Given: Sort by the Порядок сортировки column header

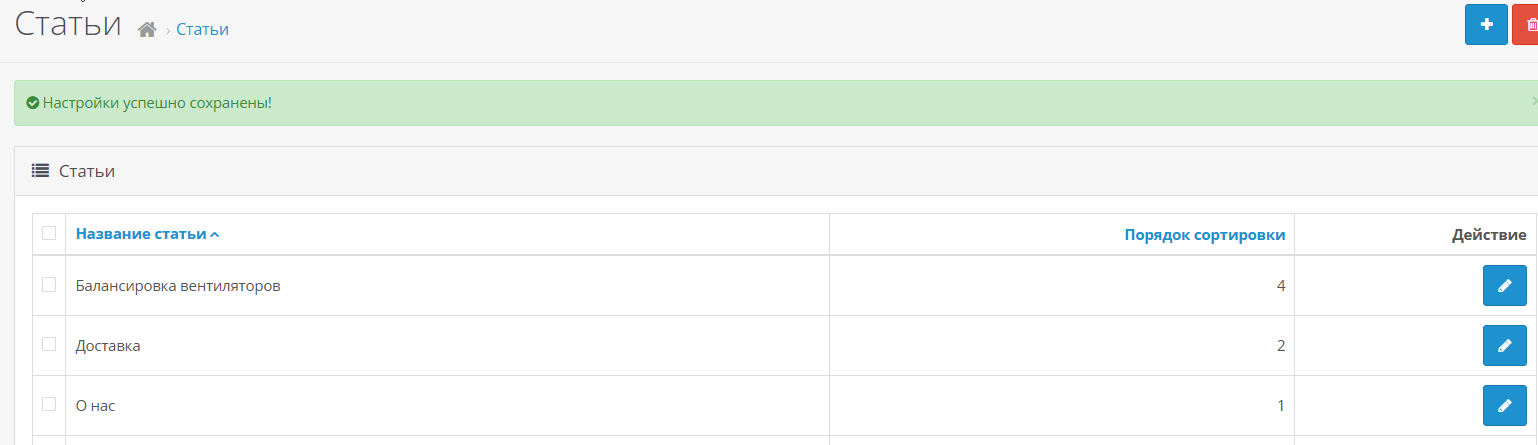Looking at the screenshot, I should pos(1204,235).
